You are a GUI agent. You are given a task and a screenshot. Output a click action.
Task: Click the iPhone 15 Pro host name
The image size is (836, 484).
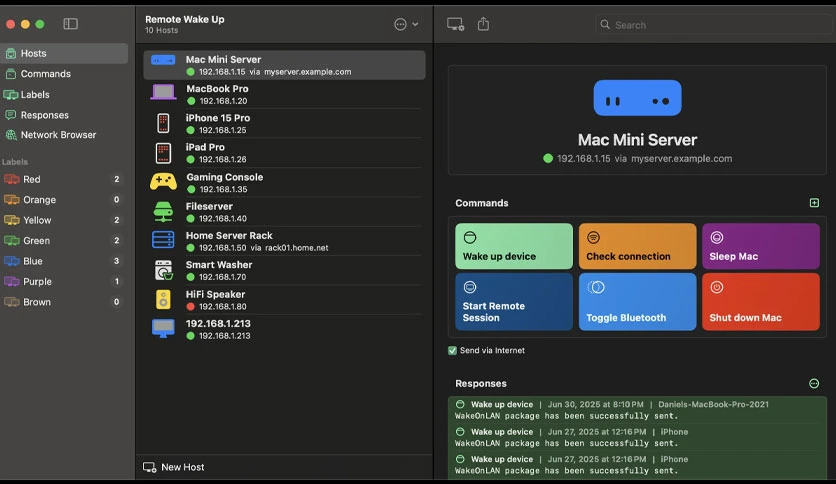(x=218, y=118)
